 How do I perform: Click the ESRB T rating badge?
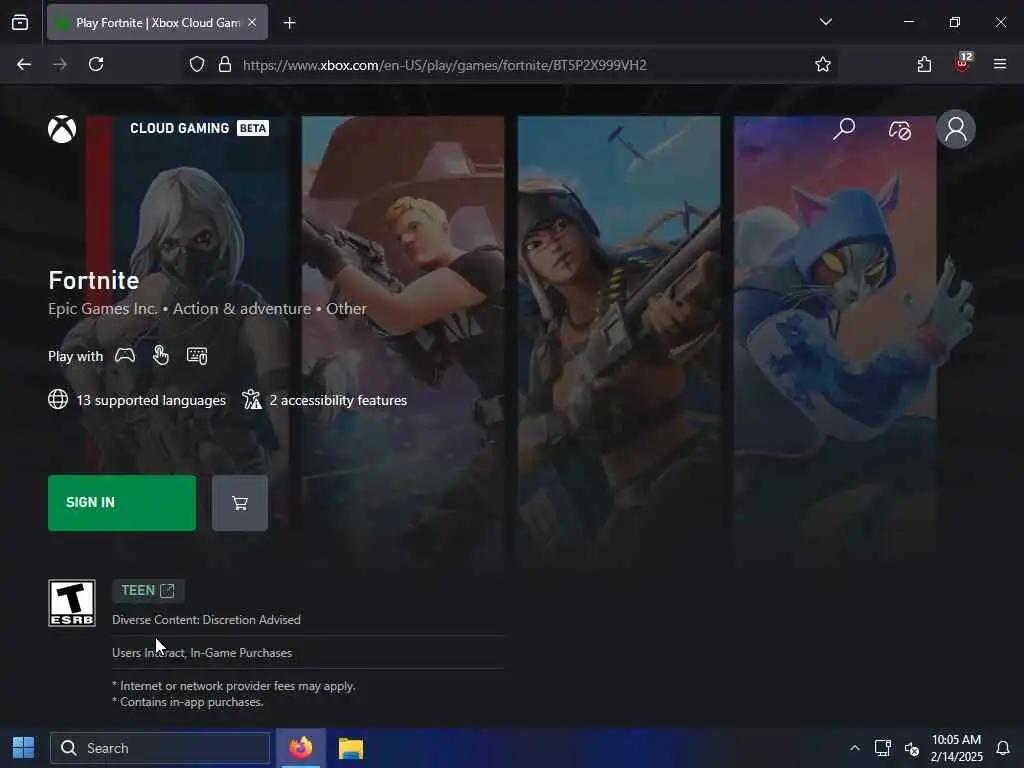tap(72, 603)
